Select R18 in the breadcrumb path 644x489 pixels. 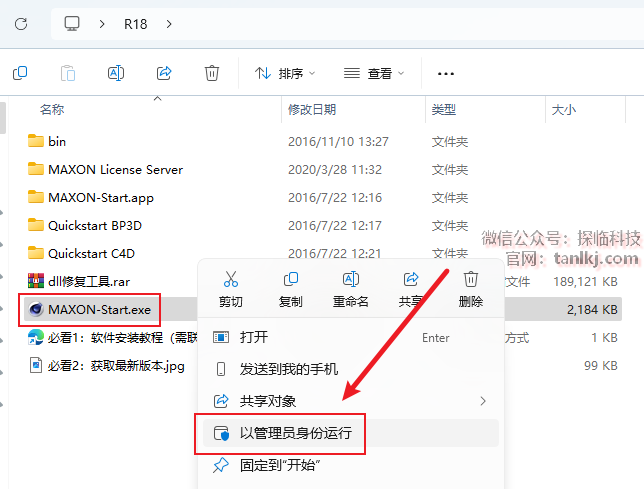tap(136, 24)
